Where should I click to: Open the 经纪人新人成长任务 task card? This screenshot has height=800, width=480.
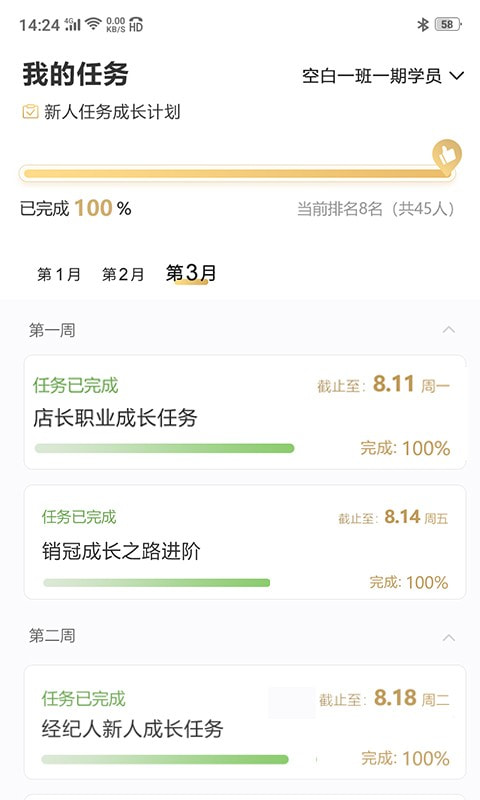(x=245, y=722)
